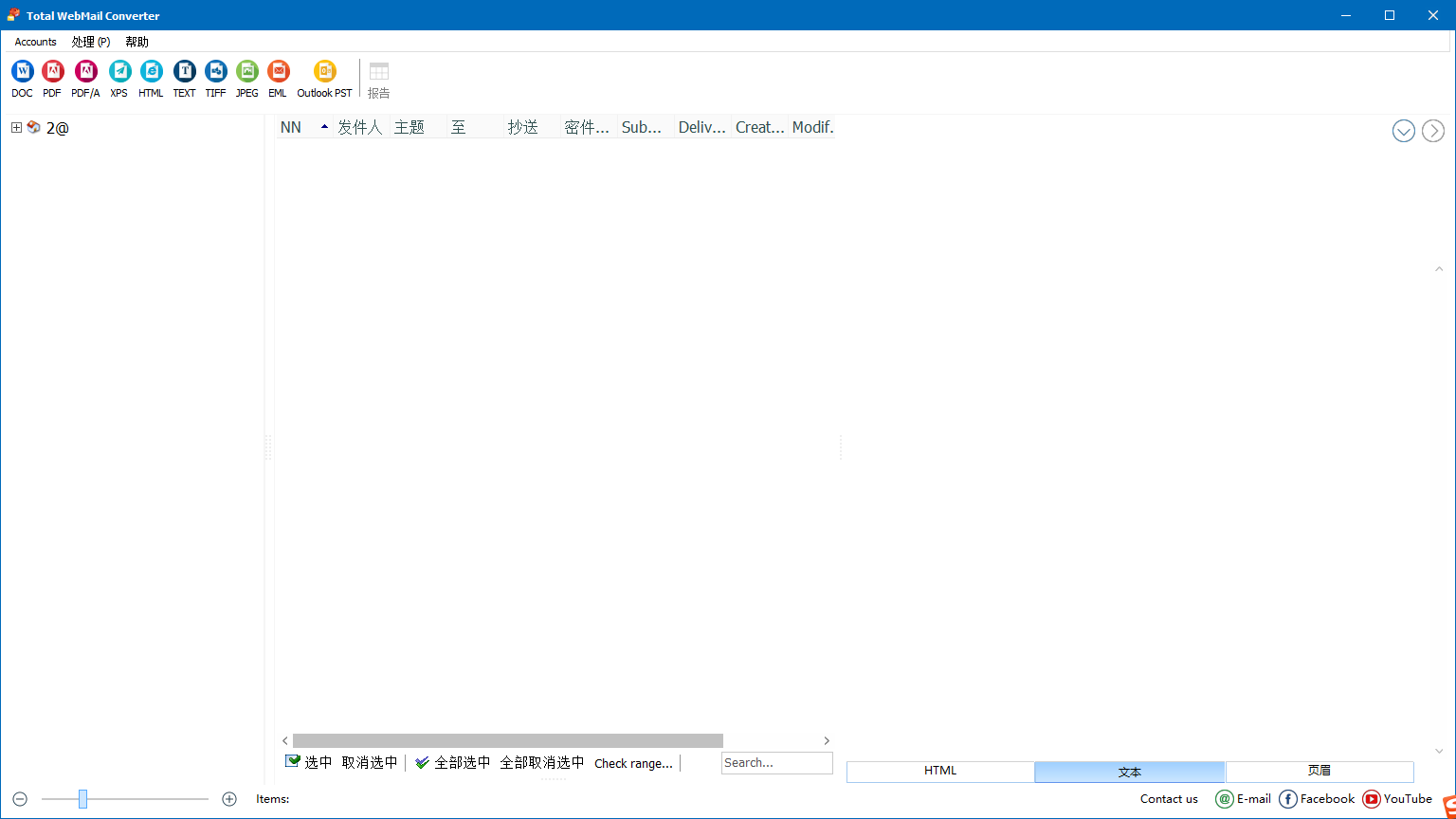Click the 取消选中 uncheck button
The height and width of the screenshot is (819, 1456).
coord(370,762)
